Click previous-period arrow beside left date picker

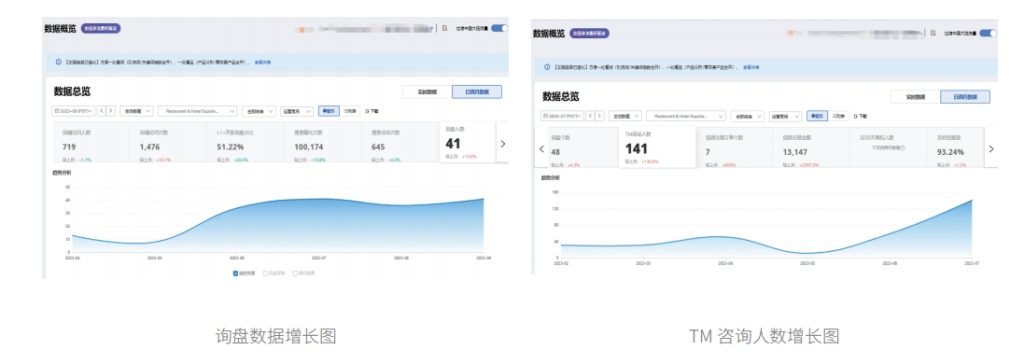click(102, 111)
